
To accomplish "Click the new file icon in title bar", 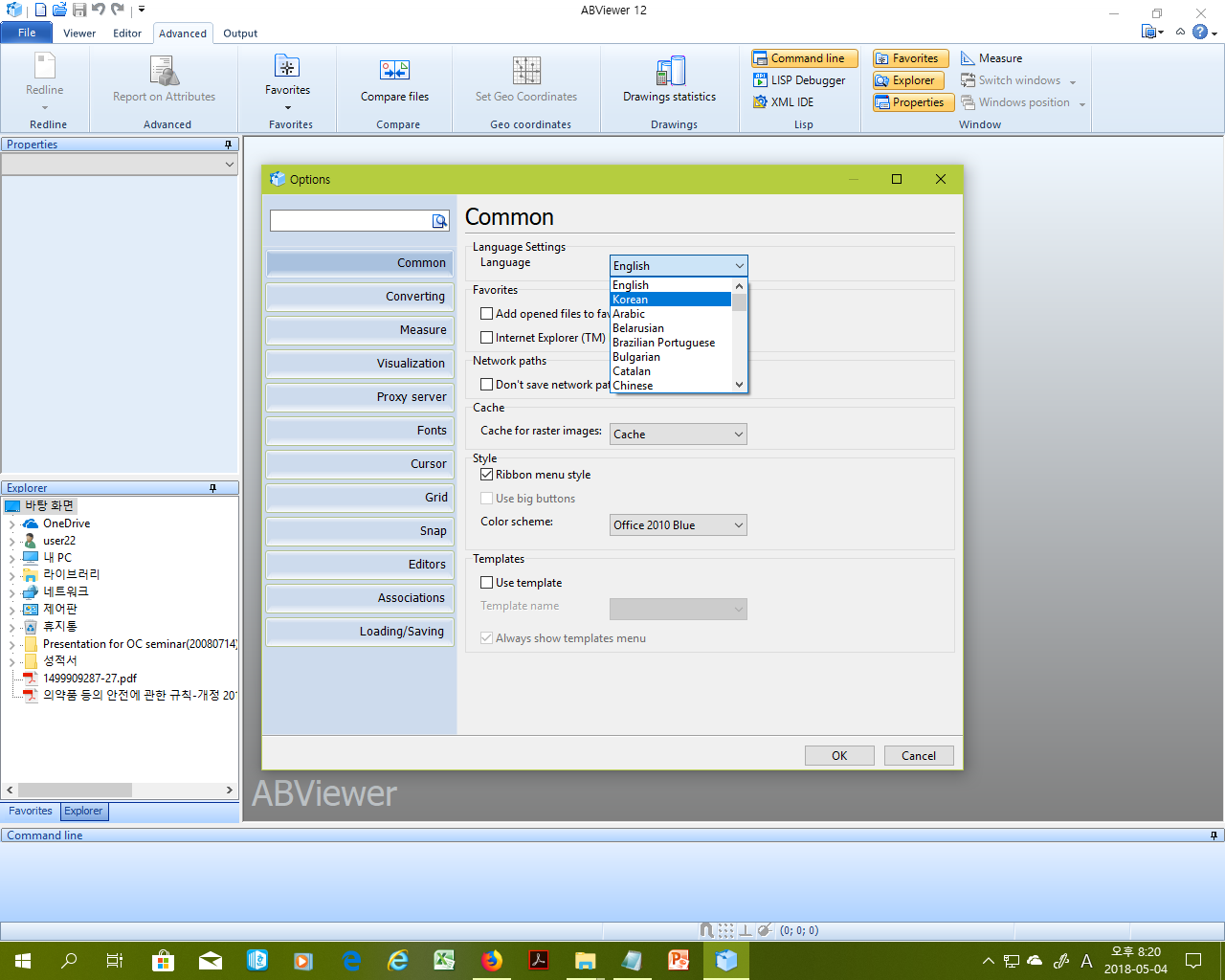I will 39,10.
